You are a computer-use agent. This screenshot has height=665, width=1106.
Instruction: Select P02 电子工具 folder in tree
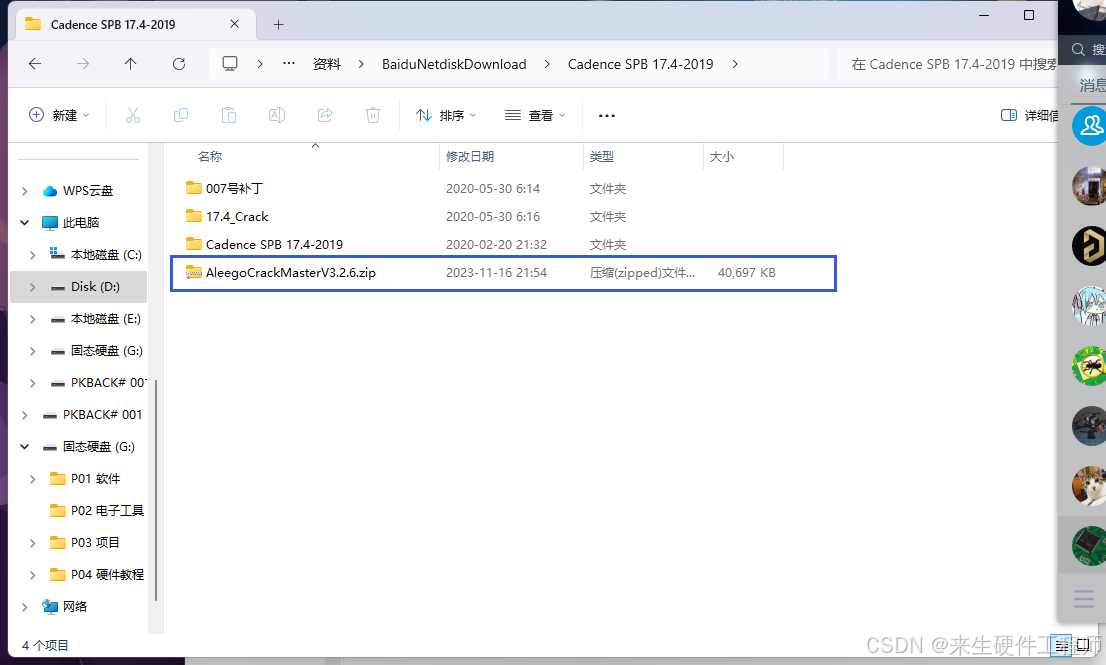(107, 511)
